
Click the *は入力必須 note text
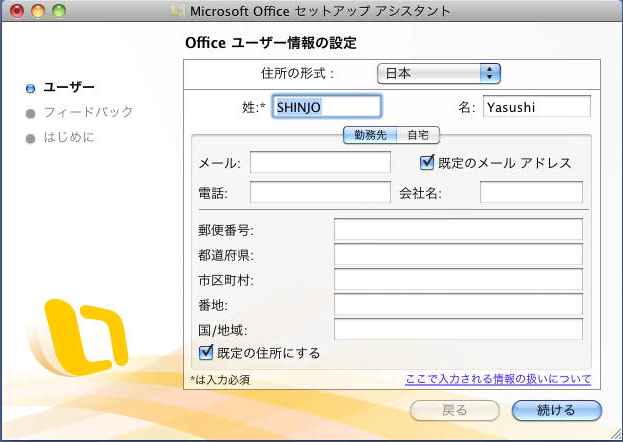coord(220,380)
